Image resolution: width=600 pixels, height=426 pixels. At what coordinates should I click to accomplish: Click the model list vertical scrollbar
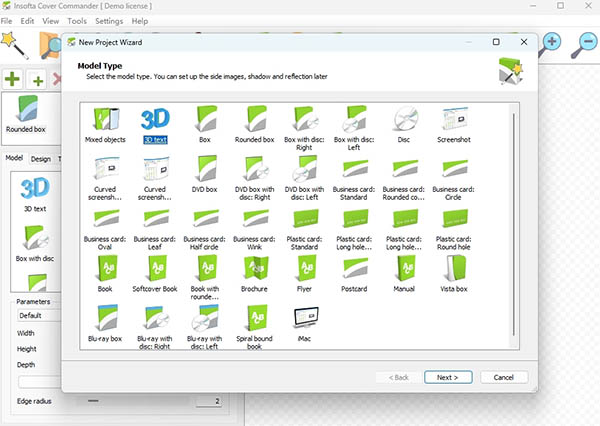[x=514, y=225]
